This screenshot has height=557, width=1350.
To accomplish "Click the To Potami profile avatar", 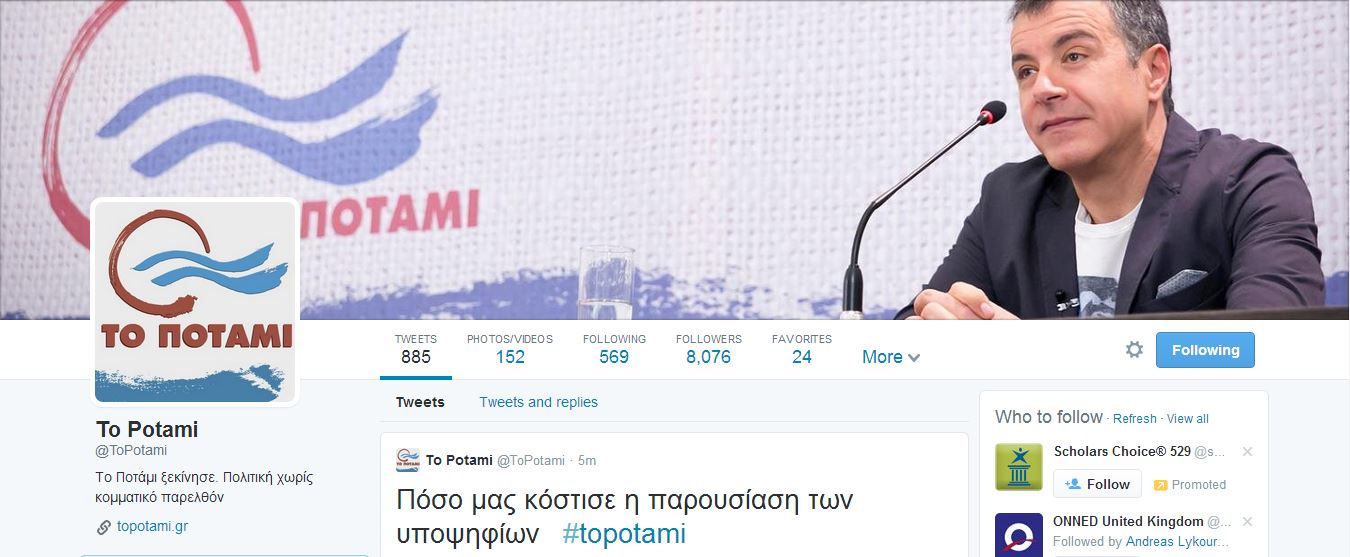I will point(195,302).
